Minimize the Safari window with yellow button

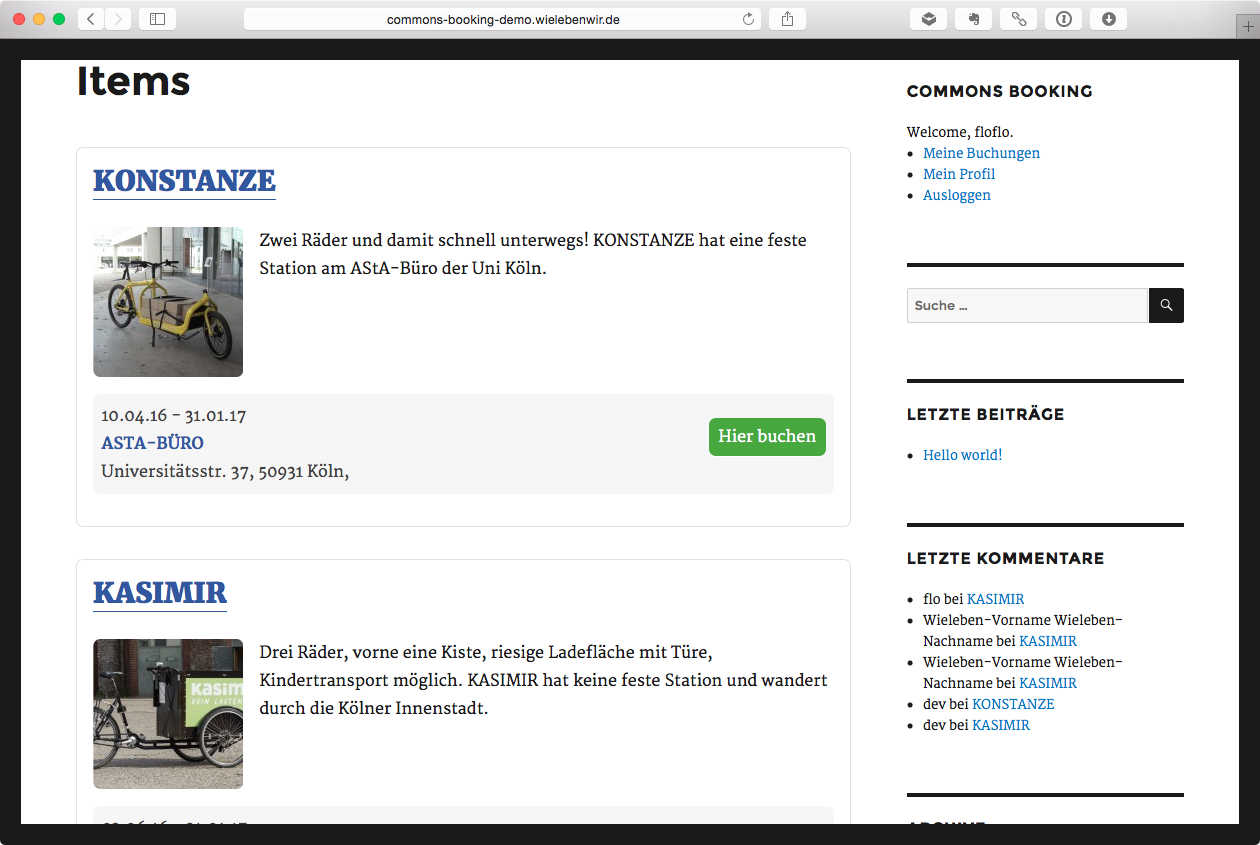pos(39,19)
